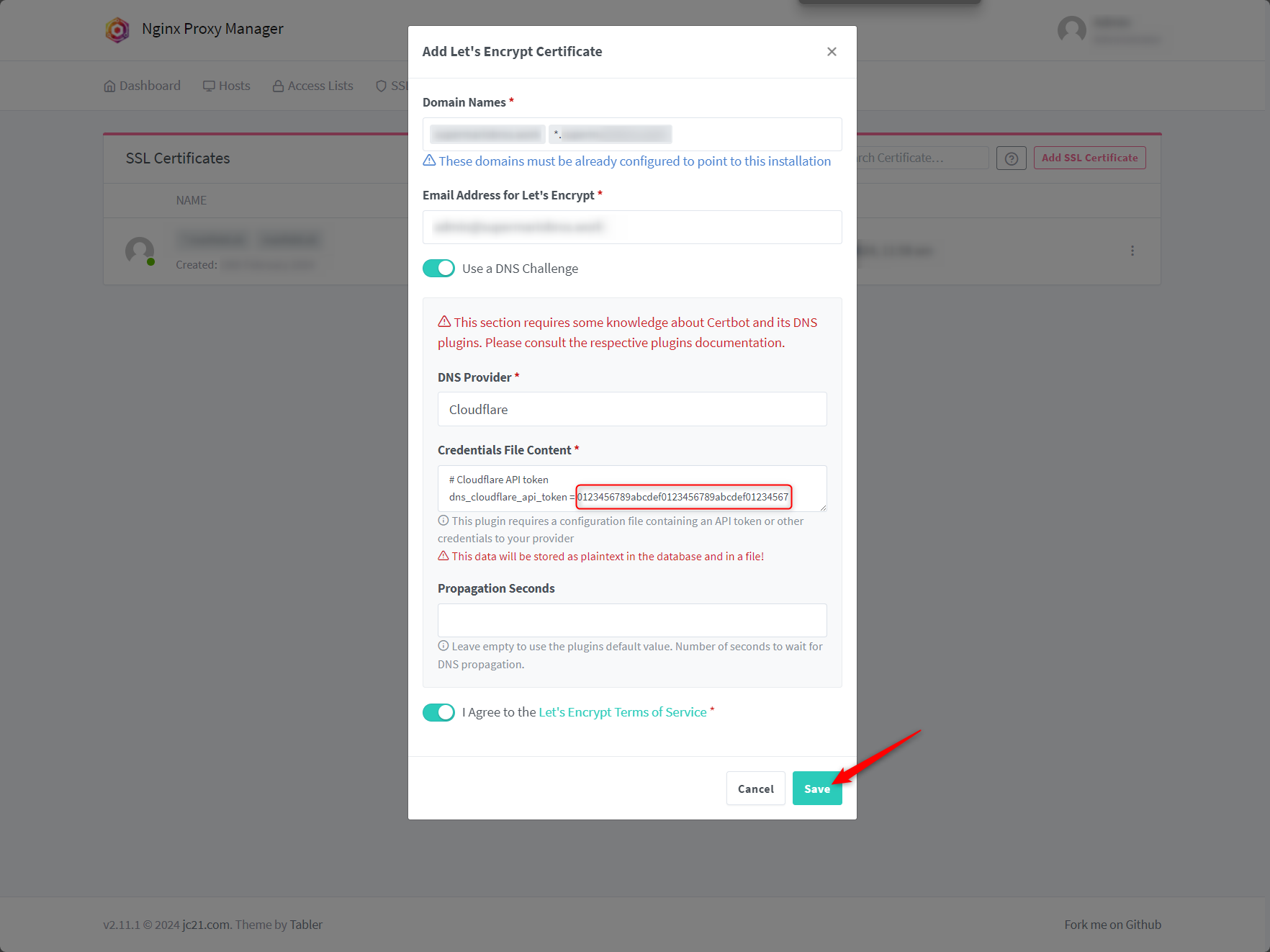Open Let's Encrypt Terms of Service link
The image size is (1270, 952).
pos(622,712)
